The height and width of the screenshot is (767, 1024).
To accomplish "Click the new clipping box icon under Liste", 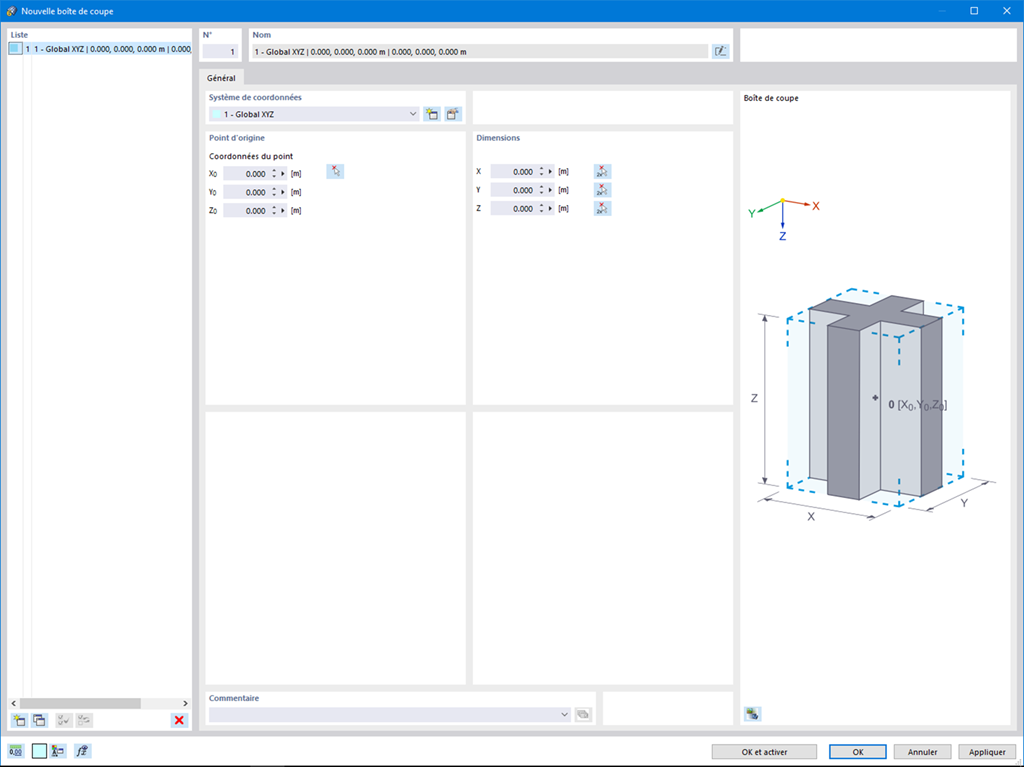I will [x=19, y=720].
